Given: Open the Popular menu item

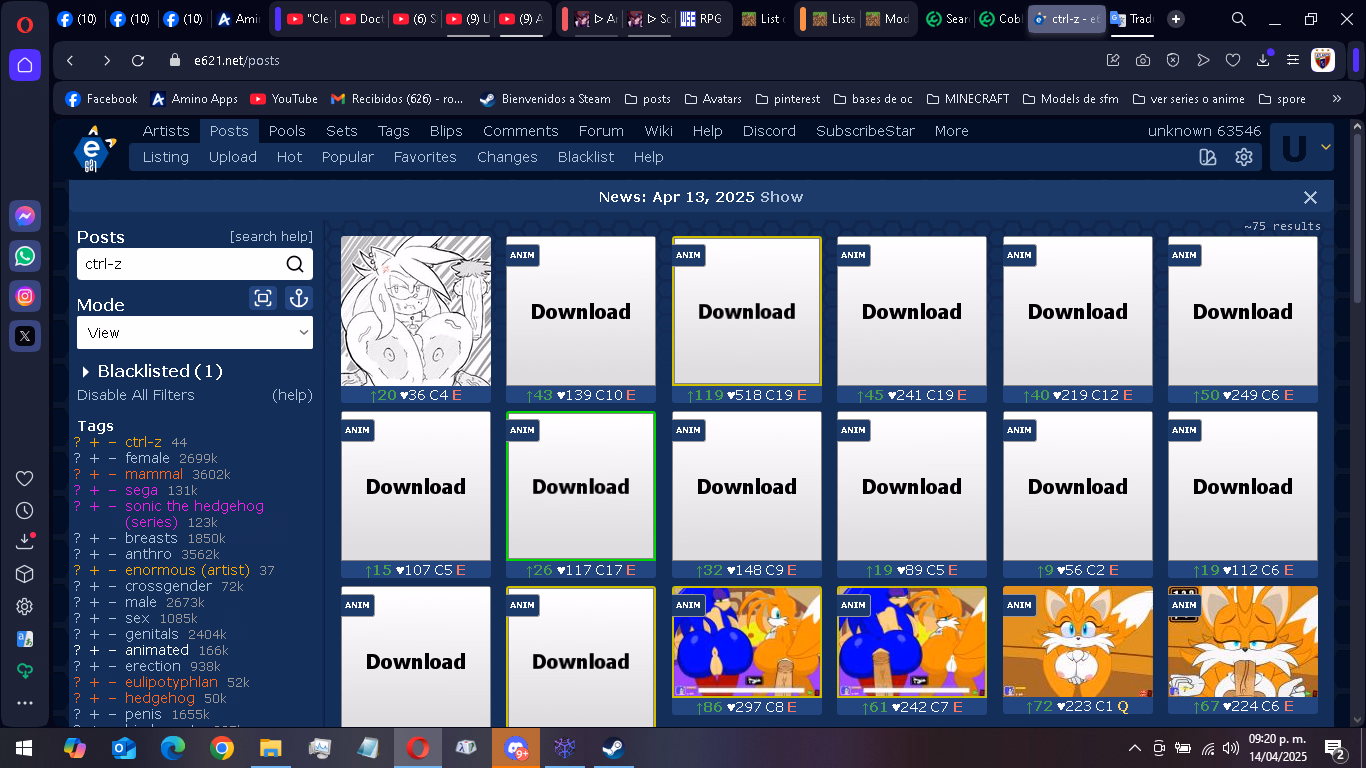Looking at the screenshot, I should pyautogui.click(x=347, y=157).
